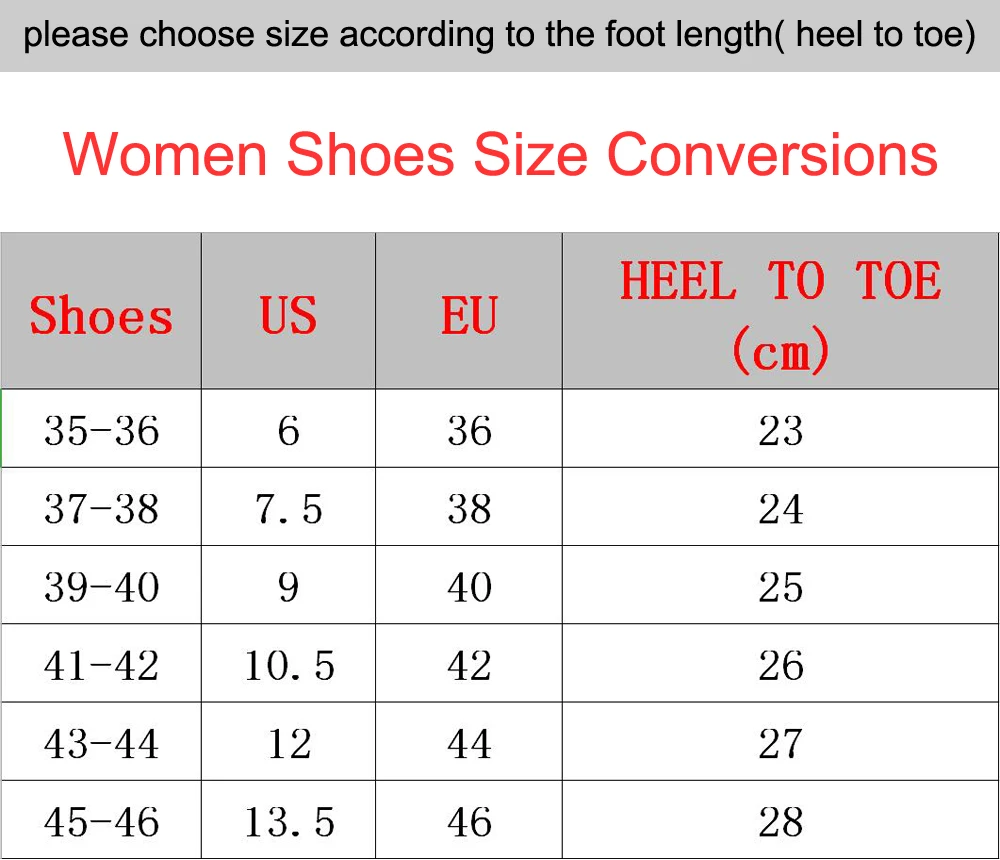The height and width of the screenshot is (860, 1000).
Task: Click the 'EU' column header
Action: [469, 316]
